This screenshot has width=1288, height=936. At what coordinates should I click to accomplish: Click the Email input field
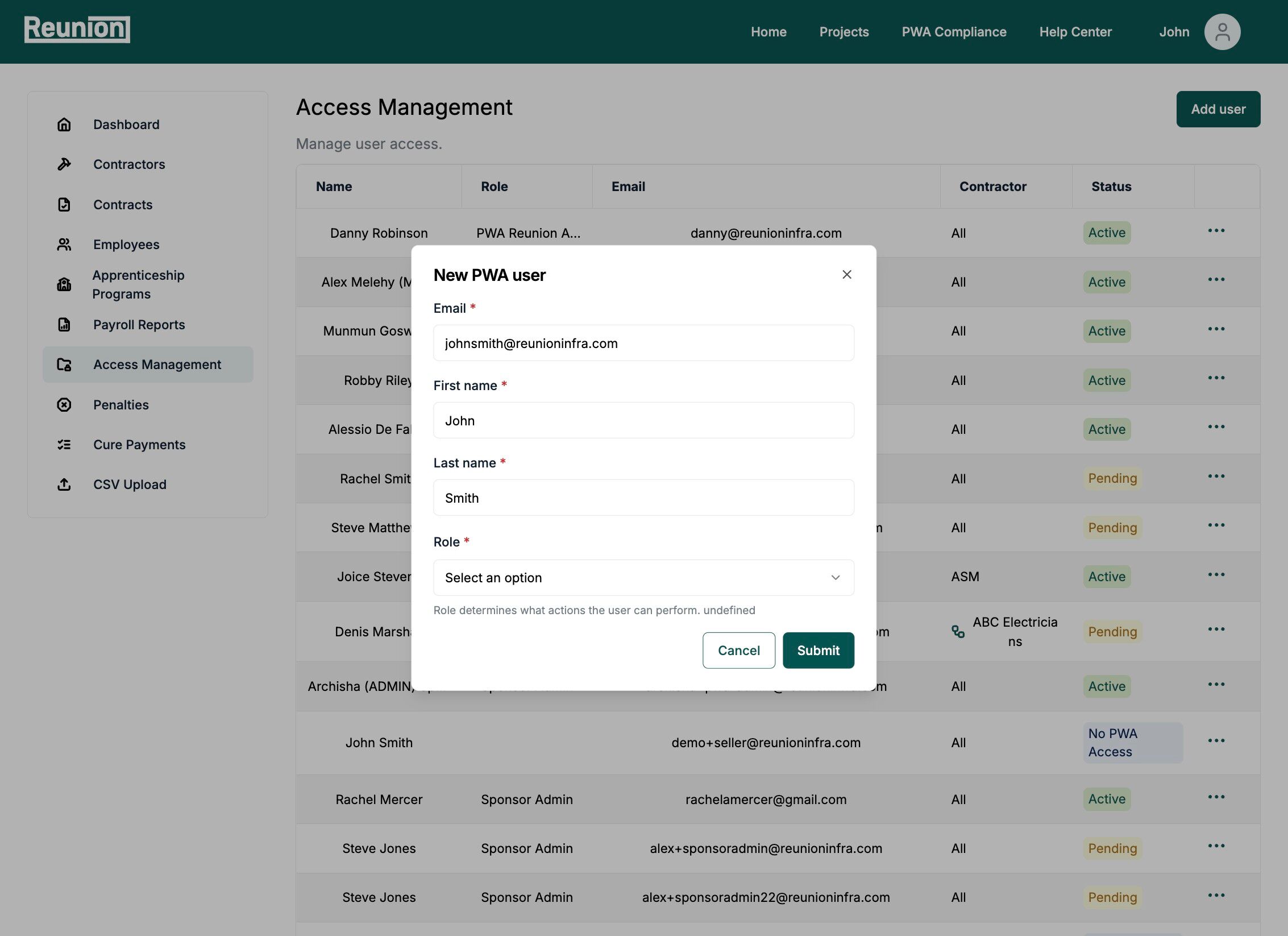(643, 343)
